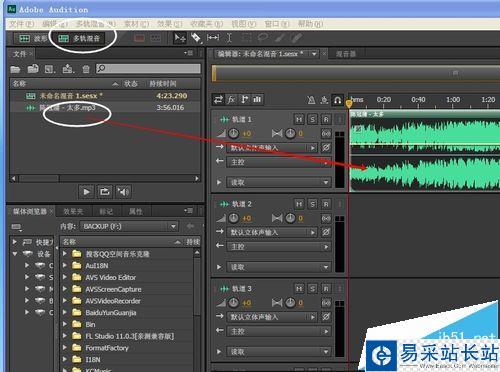Delete file trash icon in Files panel

[86, 69]
